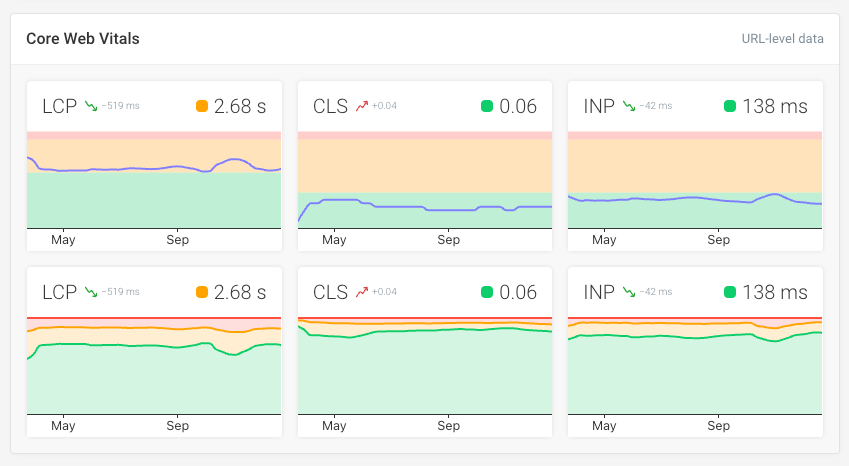Click the down-trend arrow in green-line LCP card

[x=91, y=291]
